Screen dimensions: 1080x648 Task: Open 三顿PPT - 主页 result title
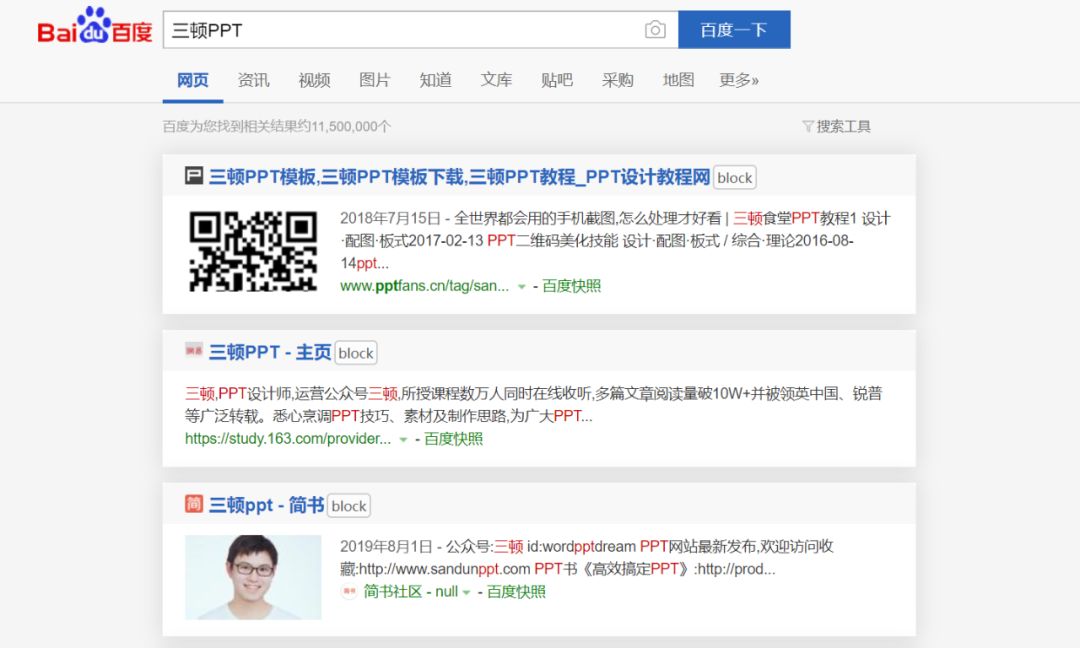270,353
